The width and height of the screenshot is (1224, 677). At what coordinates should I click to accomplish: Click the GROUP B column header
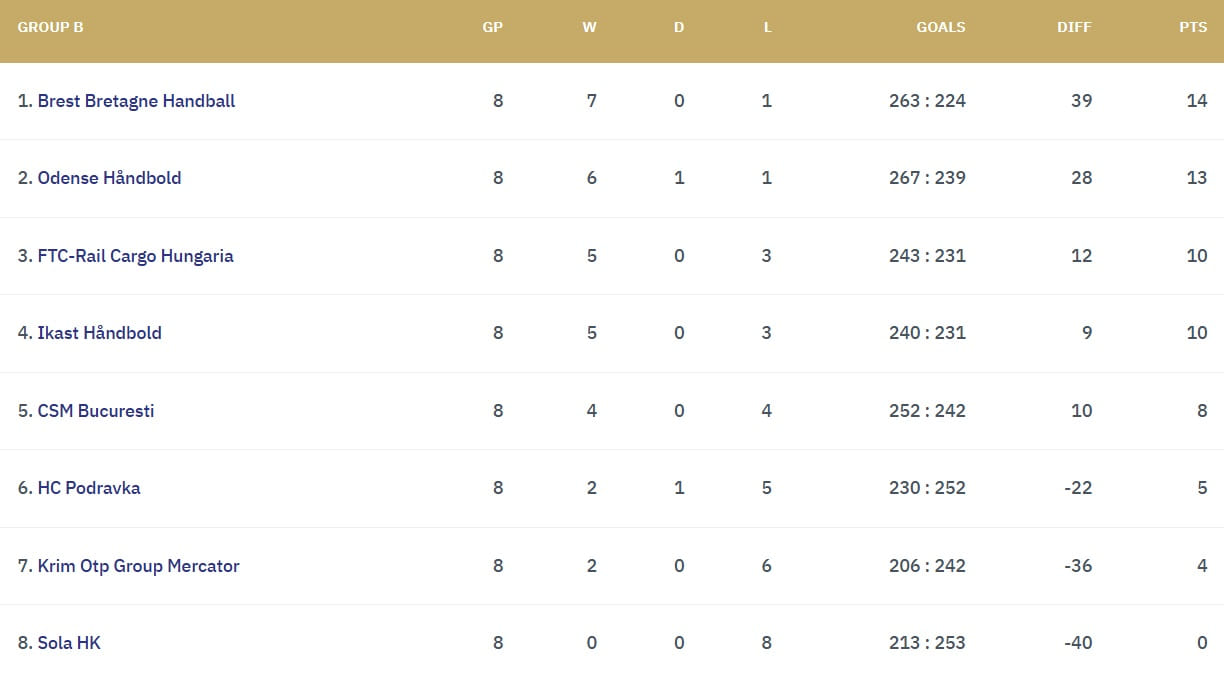point(51,28)
